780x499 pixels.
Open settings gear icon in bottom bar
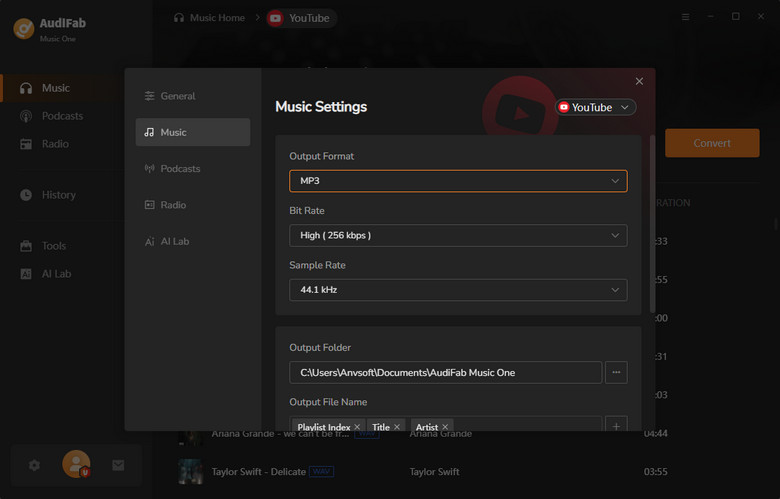pos(35,465)
